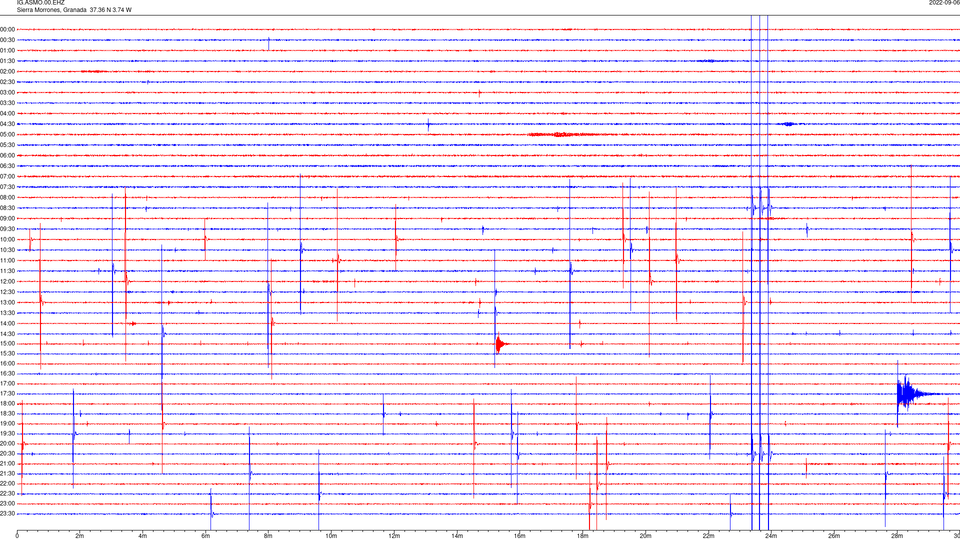
Task: Select the 01:30 trace time label
Action: [x=8, y=61]
